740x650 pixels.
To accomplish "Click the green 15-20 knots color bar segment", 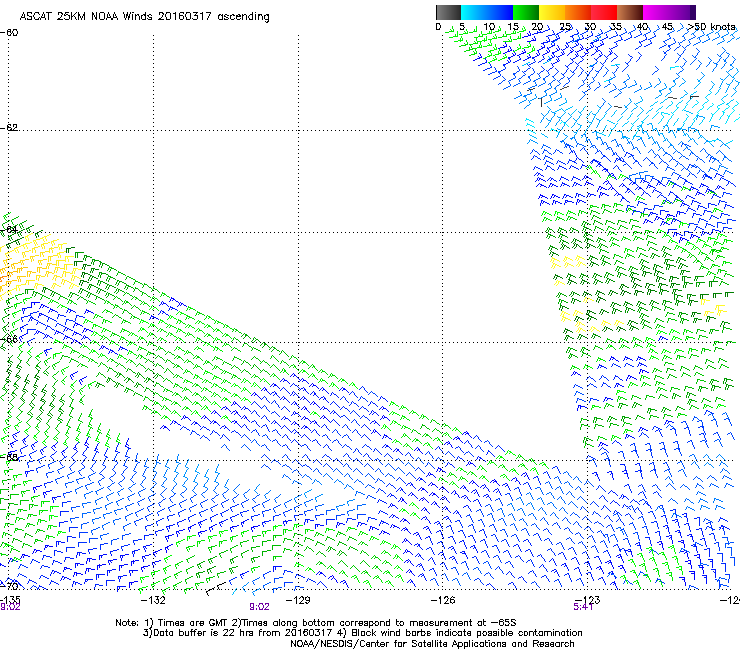I will pos(526,12).
